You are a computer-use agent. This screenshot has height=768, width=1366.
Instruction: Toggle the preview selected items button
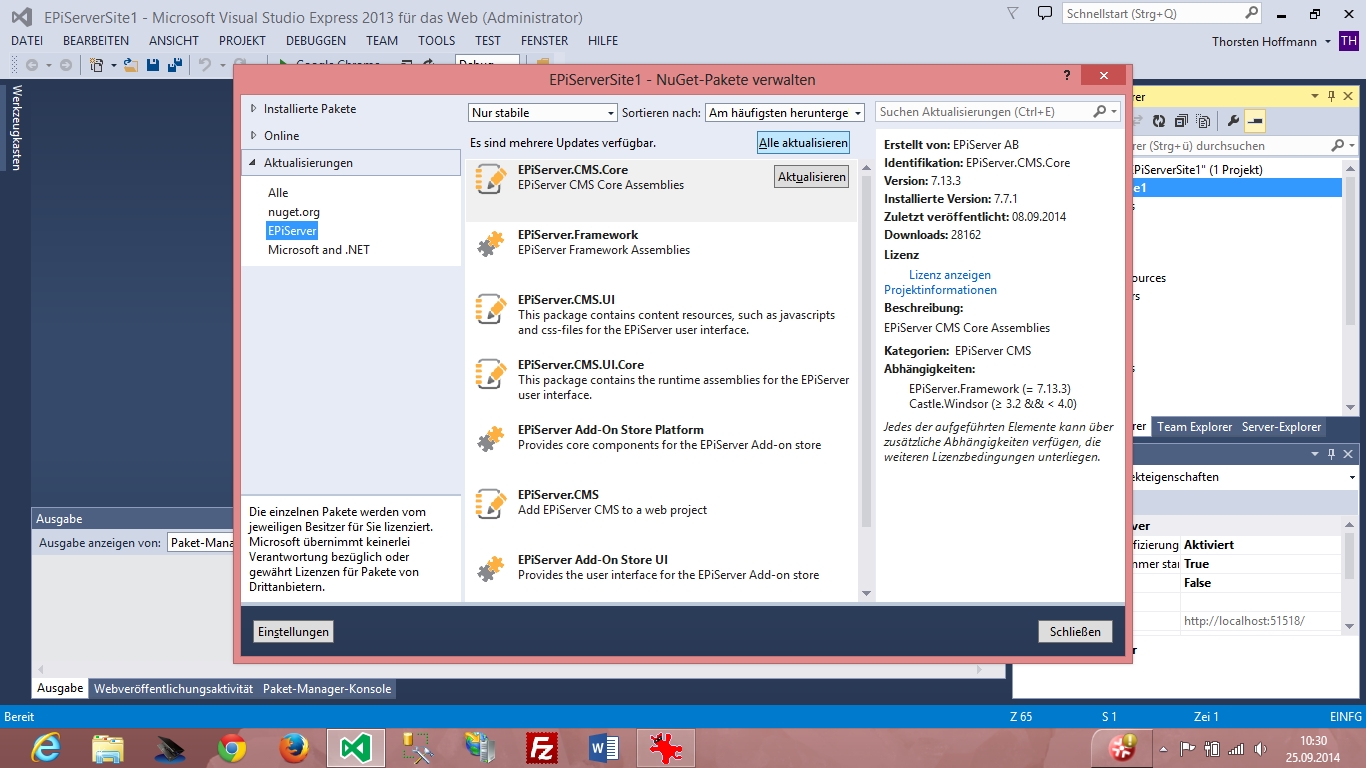pyautogui.click(x=1255, y=121)
